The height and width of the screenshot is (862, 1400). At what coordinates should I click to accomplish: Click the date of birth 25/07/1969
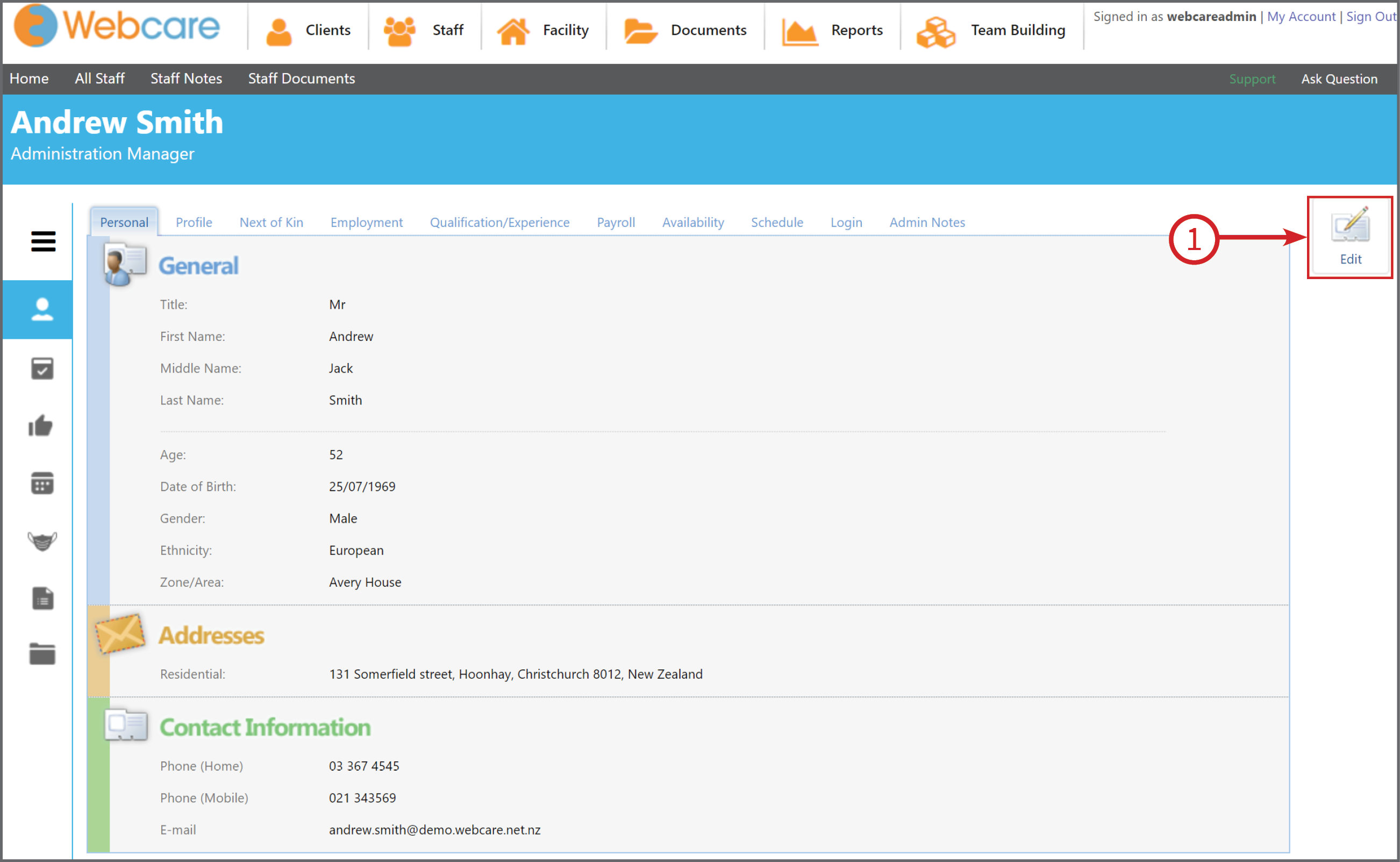362,486
